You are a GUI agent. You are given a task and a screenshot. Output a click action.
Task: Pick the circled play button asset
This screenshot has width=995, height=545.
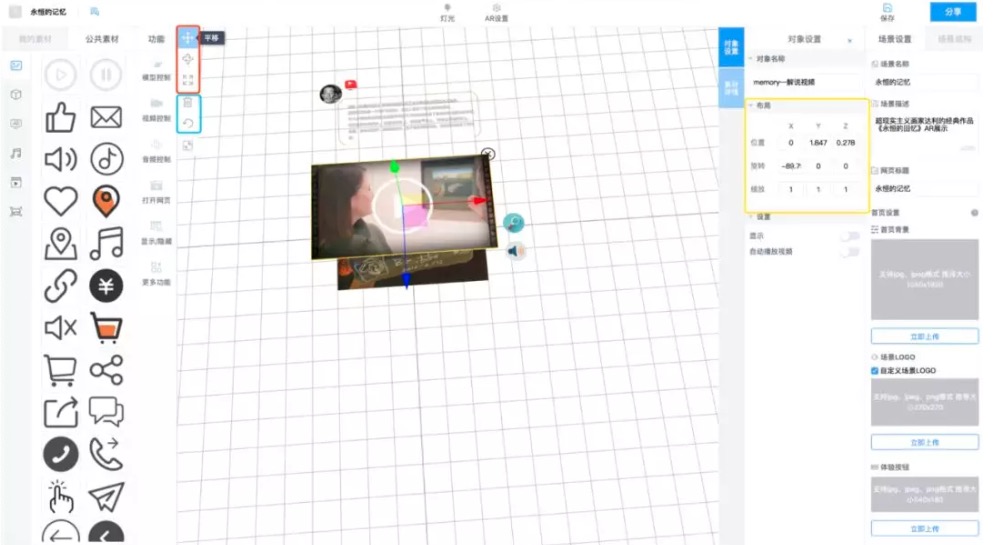point(60,75)
